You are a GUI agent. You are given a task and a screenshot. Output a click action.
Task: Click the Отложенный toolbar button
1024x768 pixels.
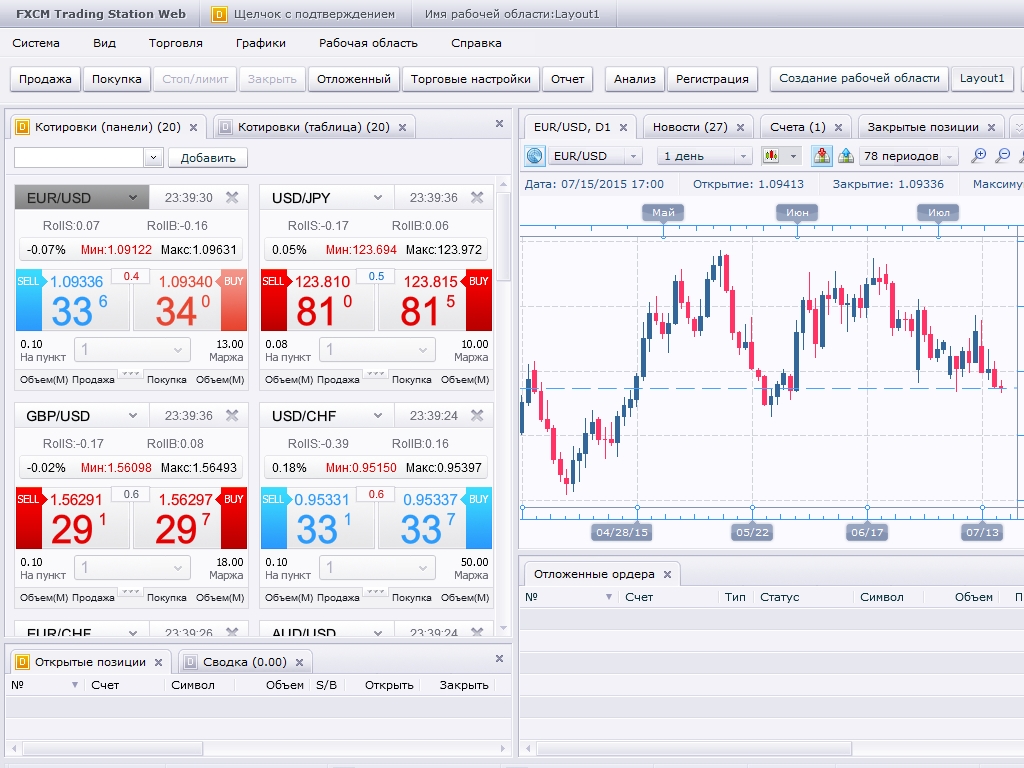(353, 79)
